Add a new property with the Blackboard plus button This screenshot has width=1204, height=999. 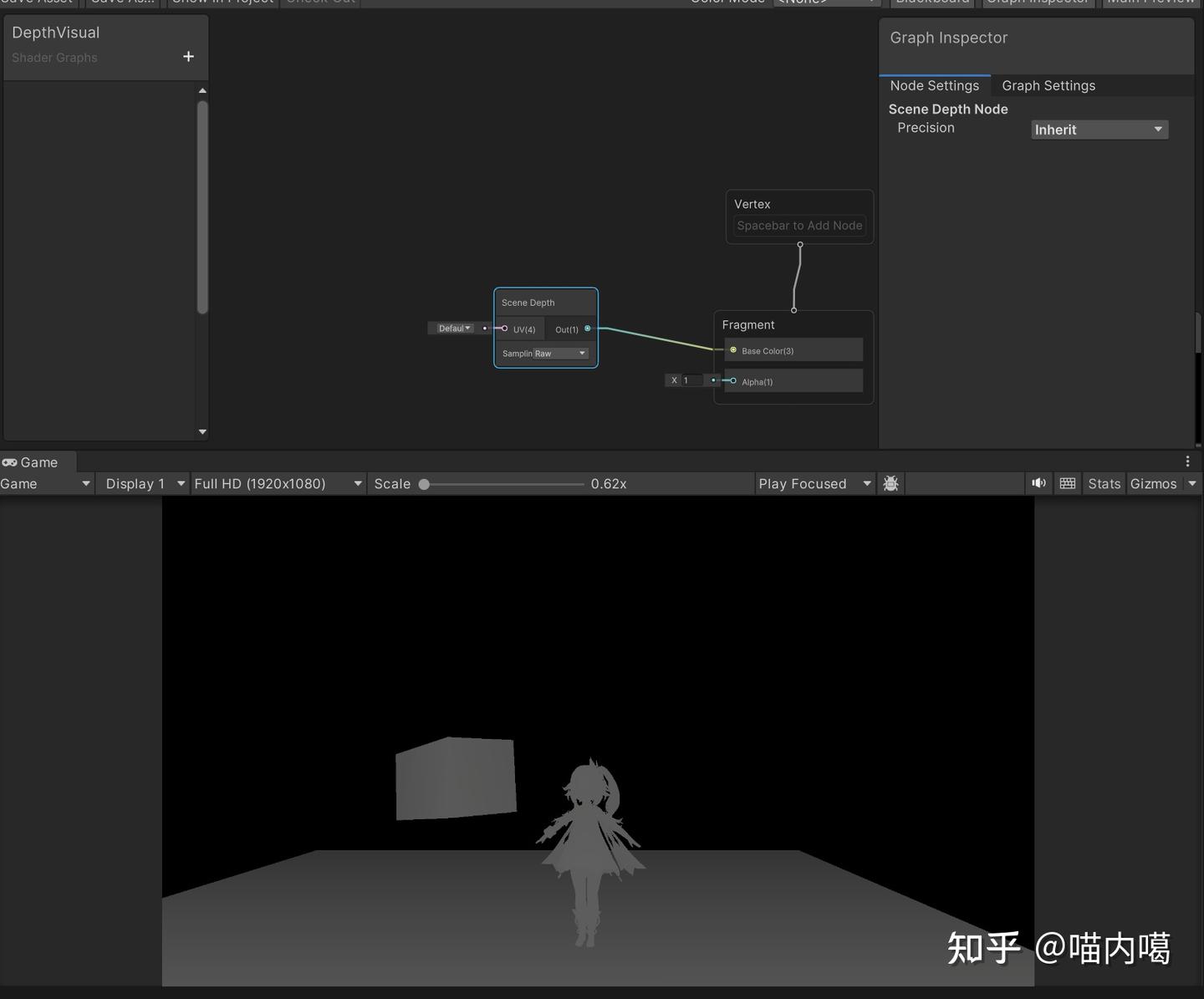(x=188, y=57)
